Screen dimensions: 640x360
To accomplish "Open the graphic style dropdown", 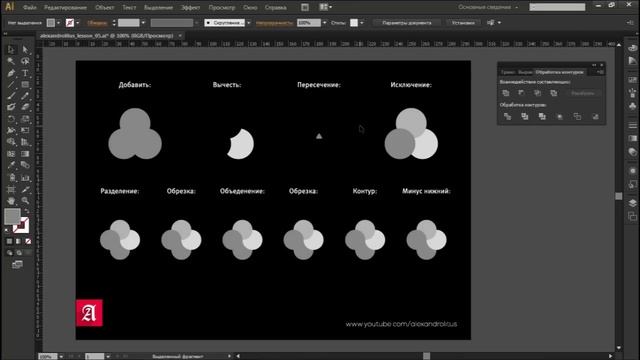I will [x=362, y=23].
